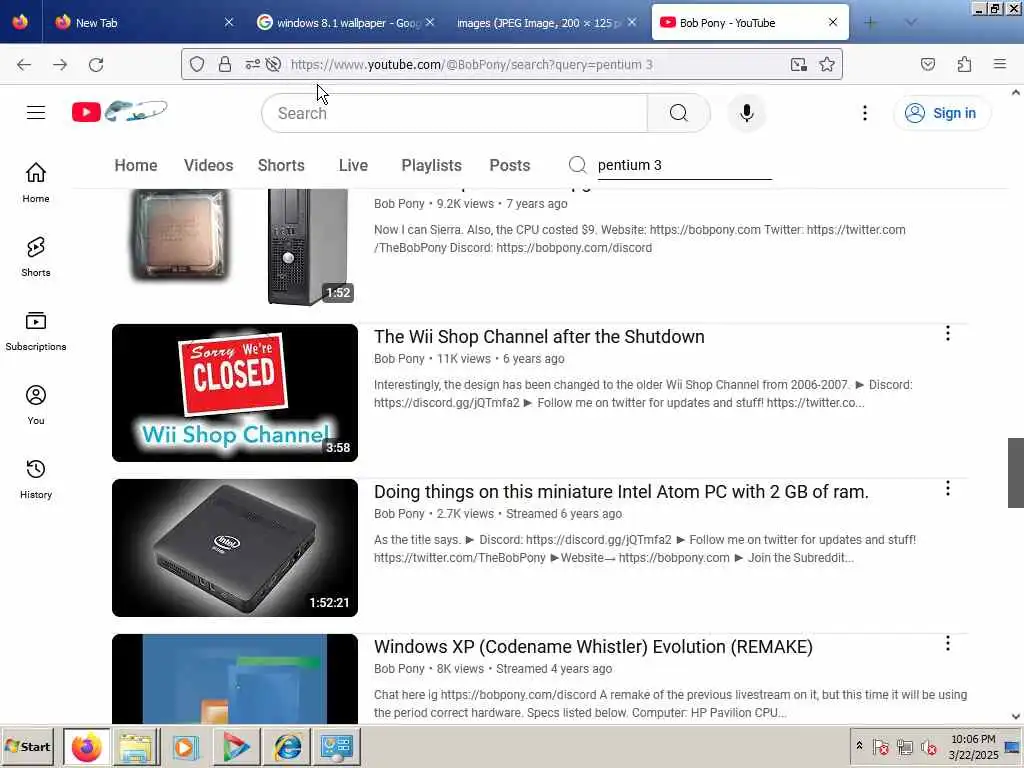Open Windows XP (Codename Whistler) Evolution video title

coord(593,647)
